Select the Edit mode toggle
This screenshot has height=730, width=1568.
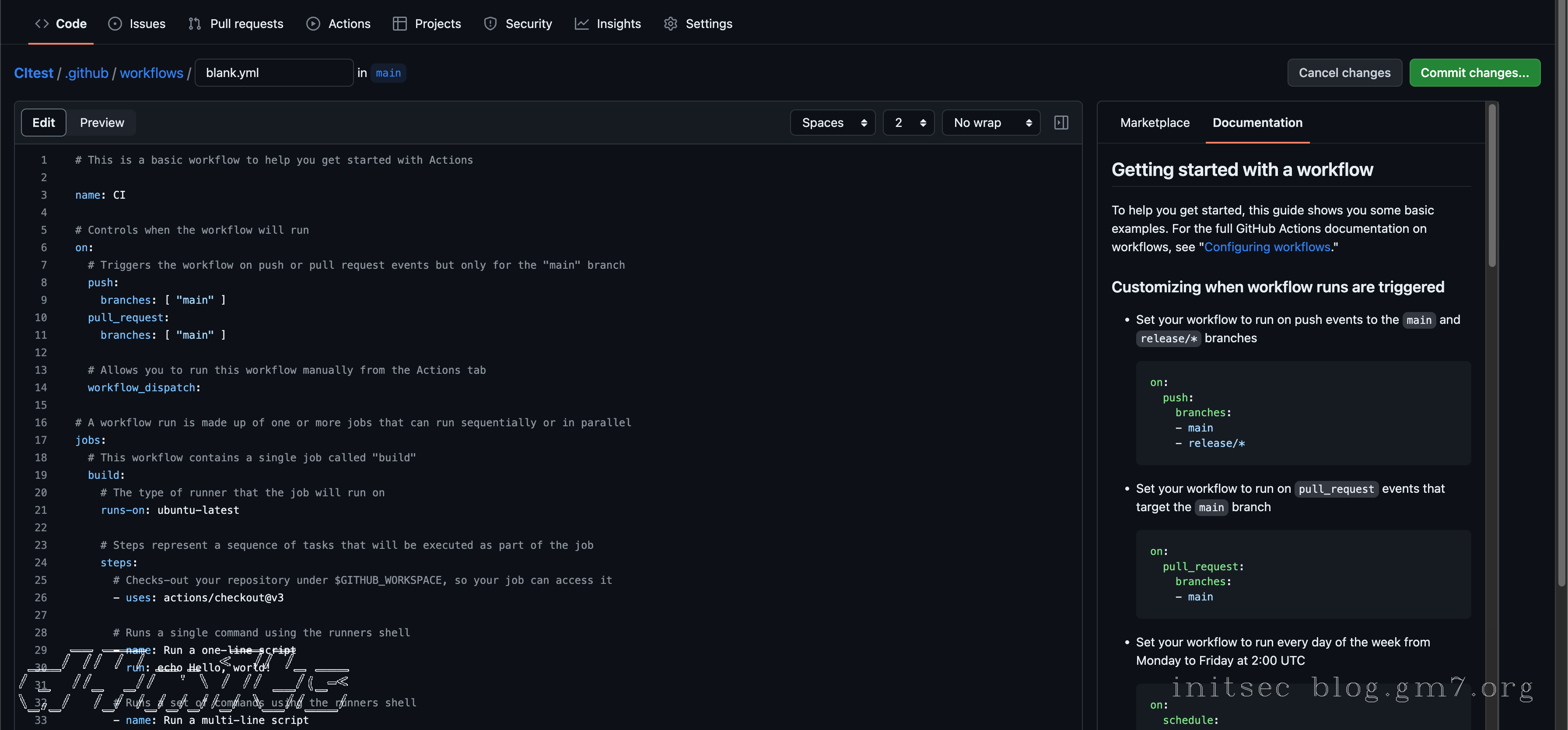click(x=43, y=123)
